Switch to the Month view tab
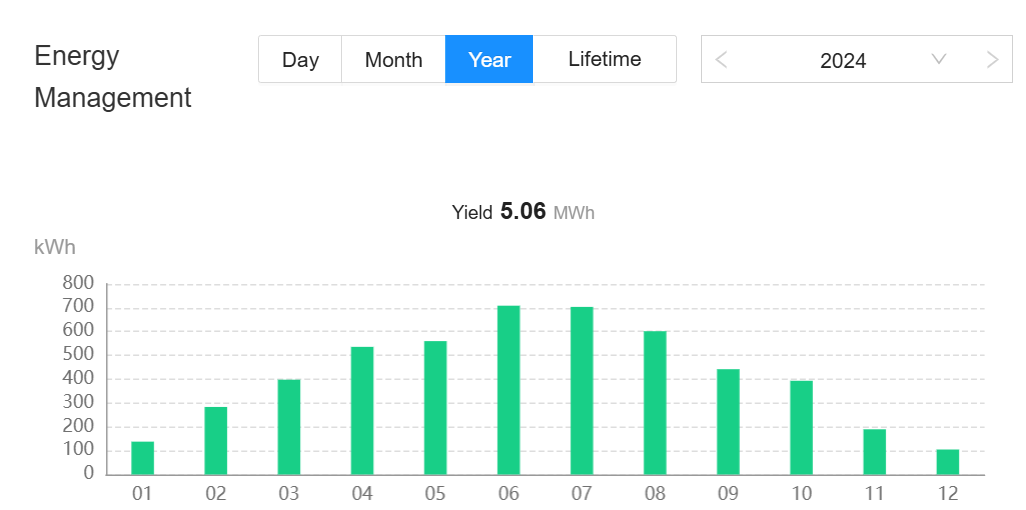Screen dimensions: 1026x510 click(393, 60)
